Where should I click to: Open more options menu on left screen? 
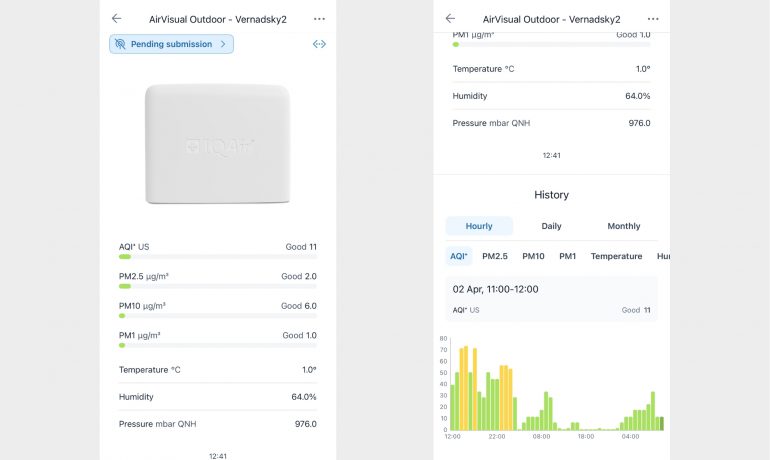[319, 18]
